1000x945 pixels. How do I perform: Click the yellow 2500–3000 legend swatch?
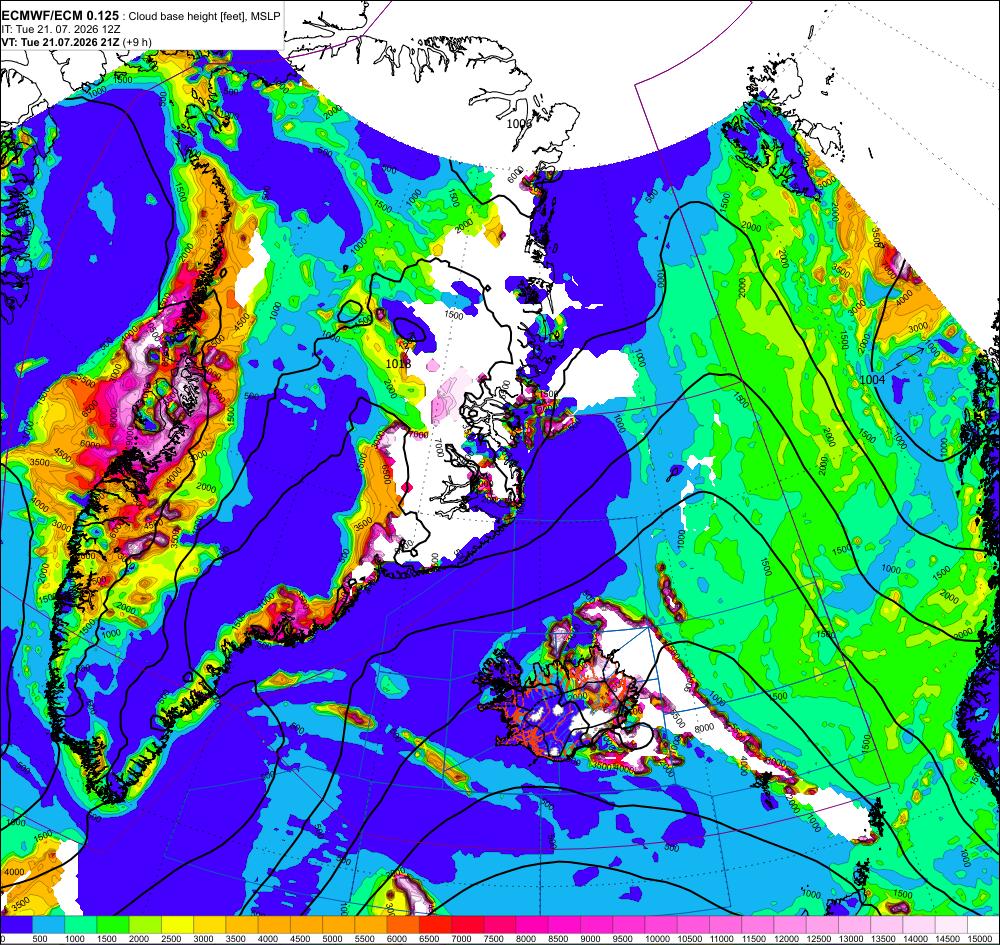(x=177, y=925)
